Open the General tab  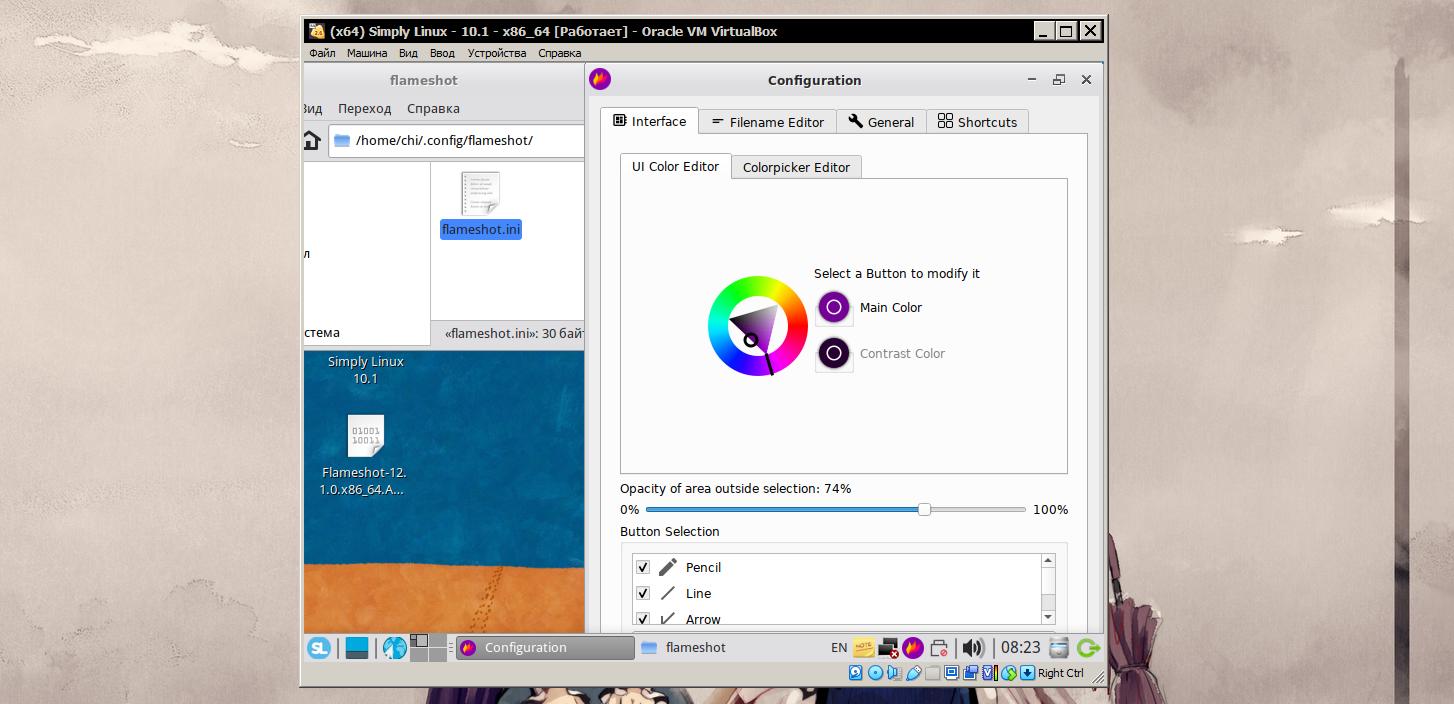coord(881,122)
